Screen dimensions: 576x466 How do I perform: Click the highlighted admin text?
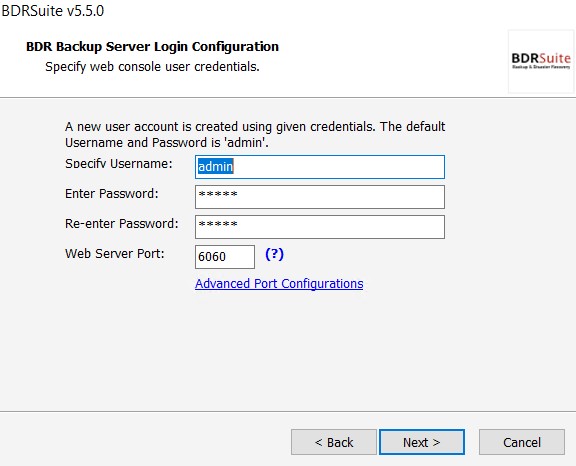click(x=216, y=167)
